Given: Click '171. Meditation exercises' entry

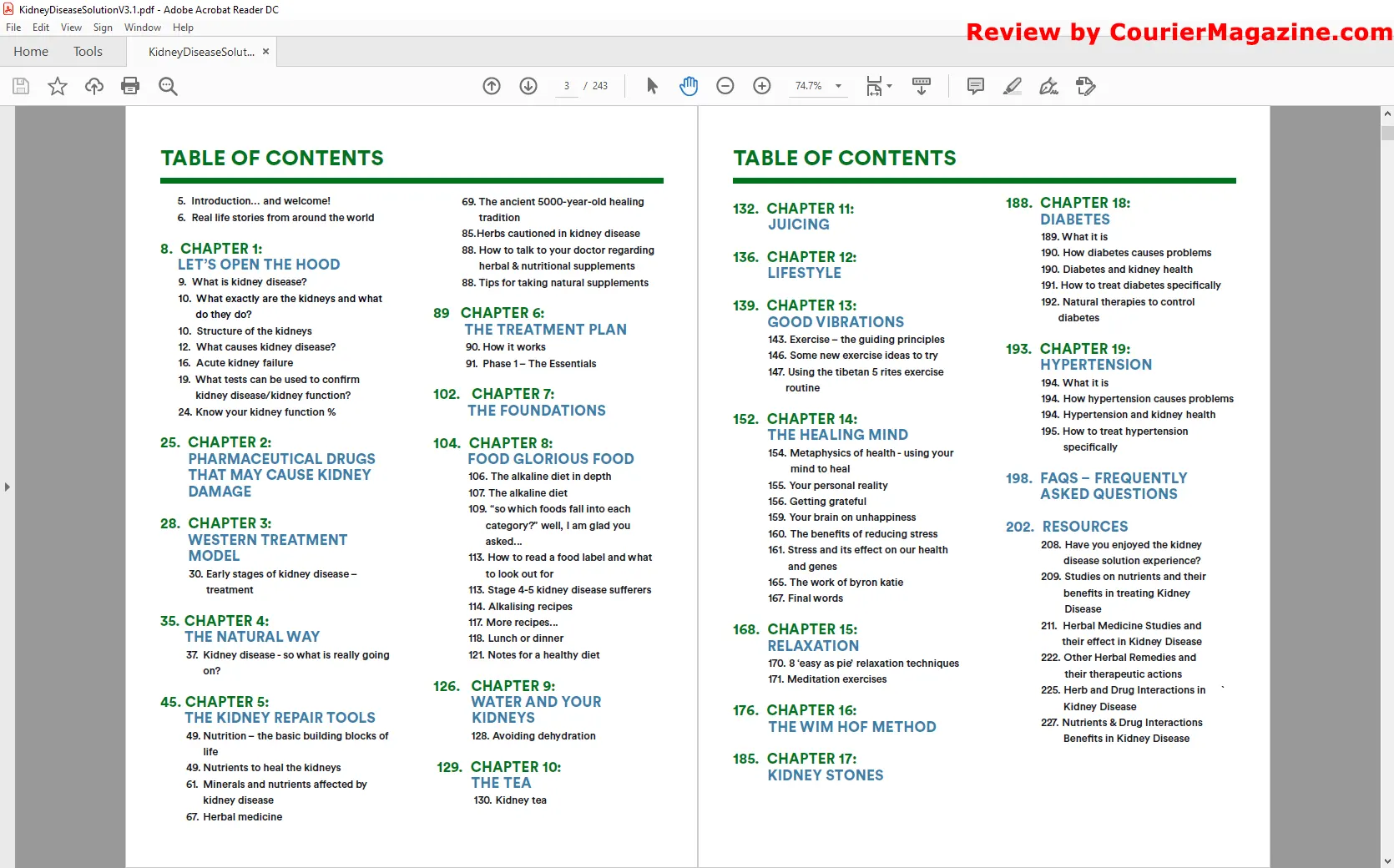Looking at the screenshot, I should click(x=827, y=679).
